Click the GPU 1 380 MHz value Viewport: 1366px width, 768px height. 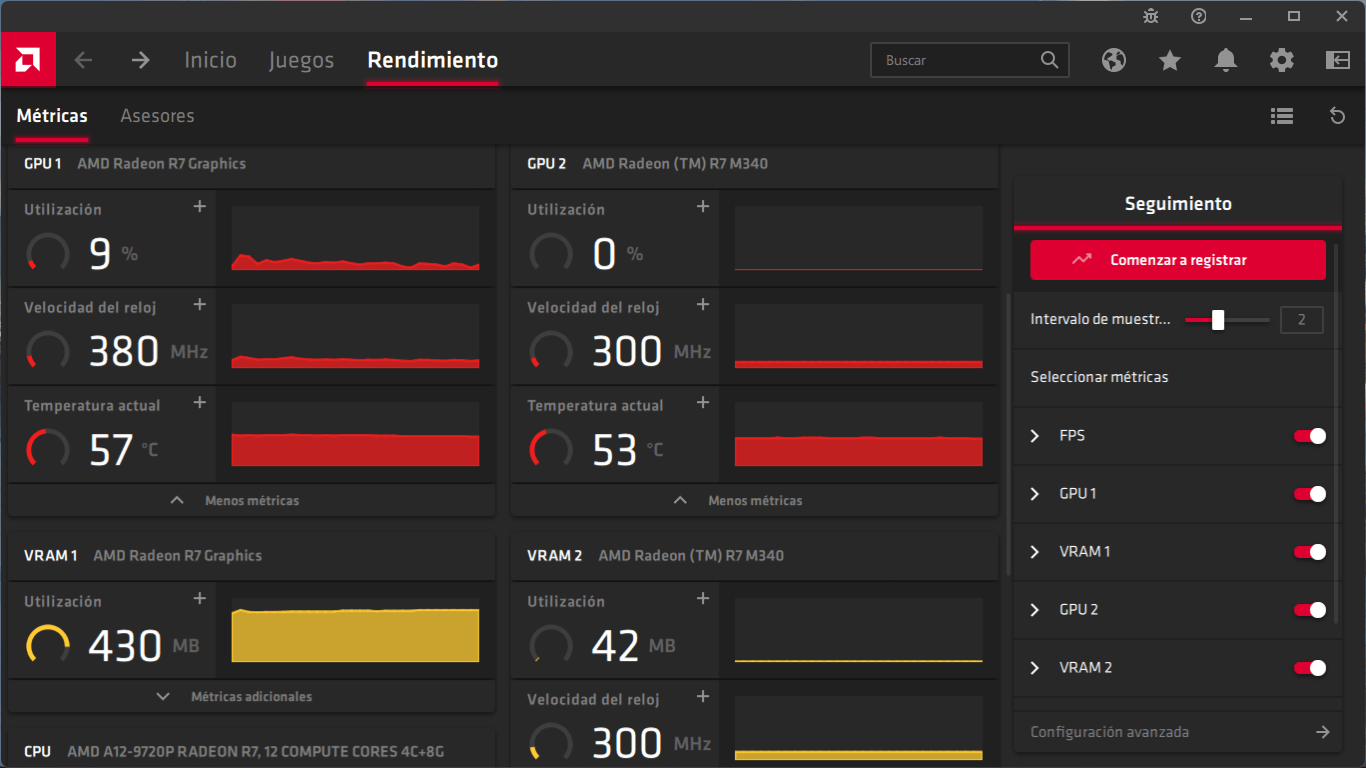coord(124,352)
